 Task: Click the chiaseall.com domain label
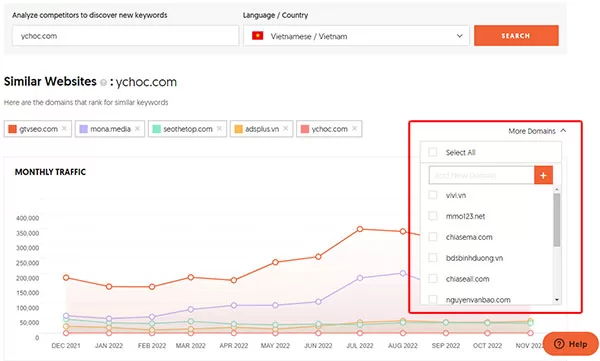point(467,279)
